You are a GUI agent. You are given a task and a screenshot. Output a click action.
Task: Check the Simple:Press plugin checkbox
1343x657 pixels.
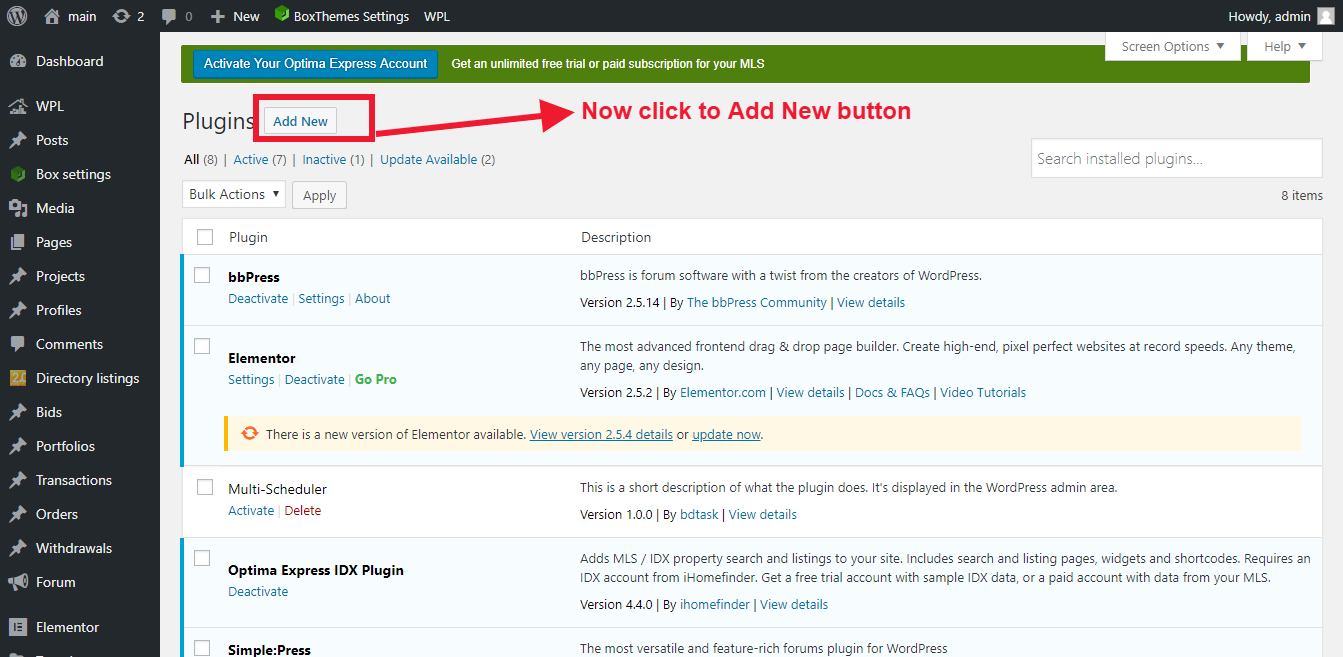coord(202,648)
